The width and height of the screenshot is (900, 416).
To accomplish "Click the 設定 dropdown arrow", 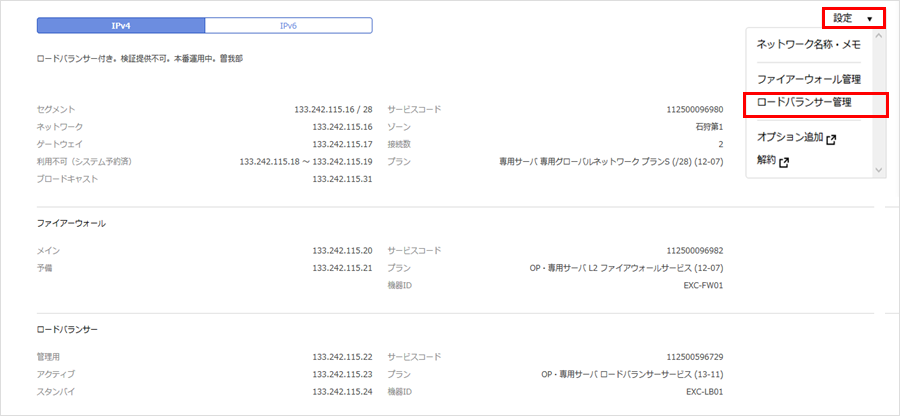I will (x=870, y=19).
